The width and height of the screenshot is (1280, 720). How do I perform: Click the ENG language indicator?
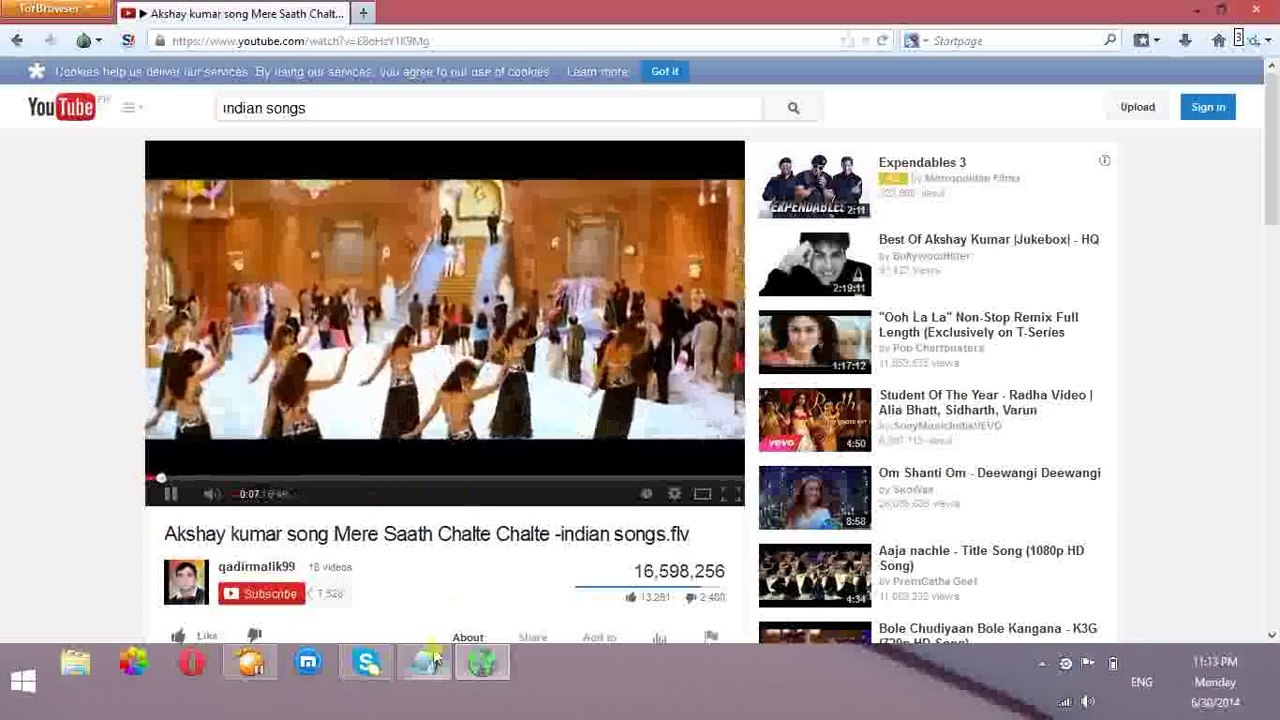coord(1142,682)
